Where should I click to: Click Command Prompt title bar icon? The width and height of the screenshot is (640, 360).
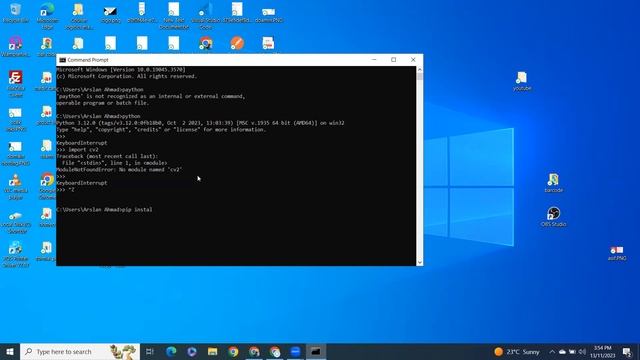coord(62,60)
